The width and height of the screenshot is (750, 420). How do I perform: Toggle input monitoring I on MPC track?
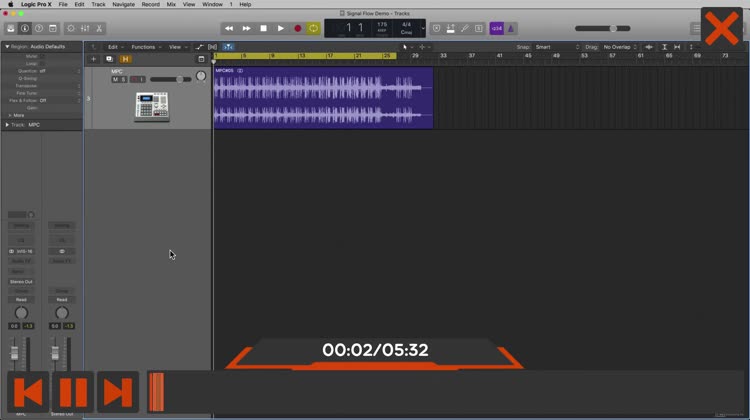142,79
